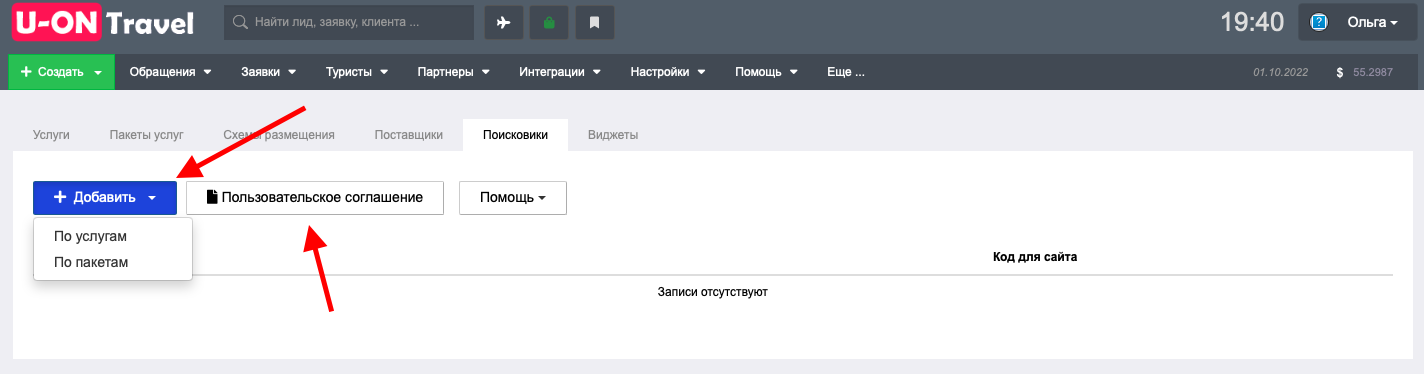Click the exchange rate value 55.2987
1424x374 pixels.
(1373, 73)
